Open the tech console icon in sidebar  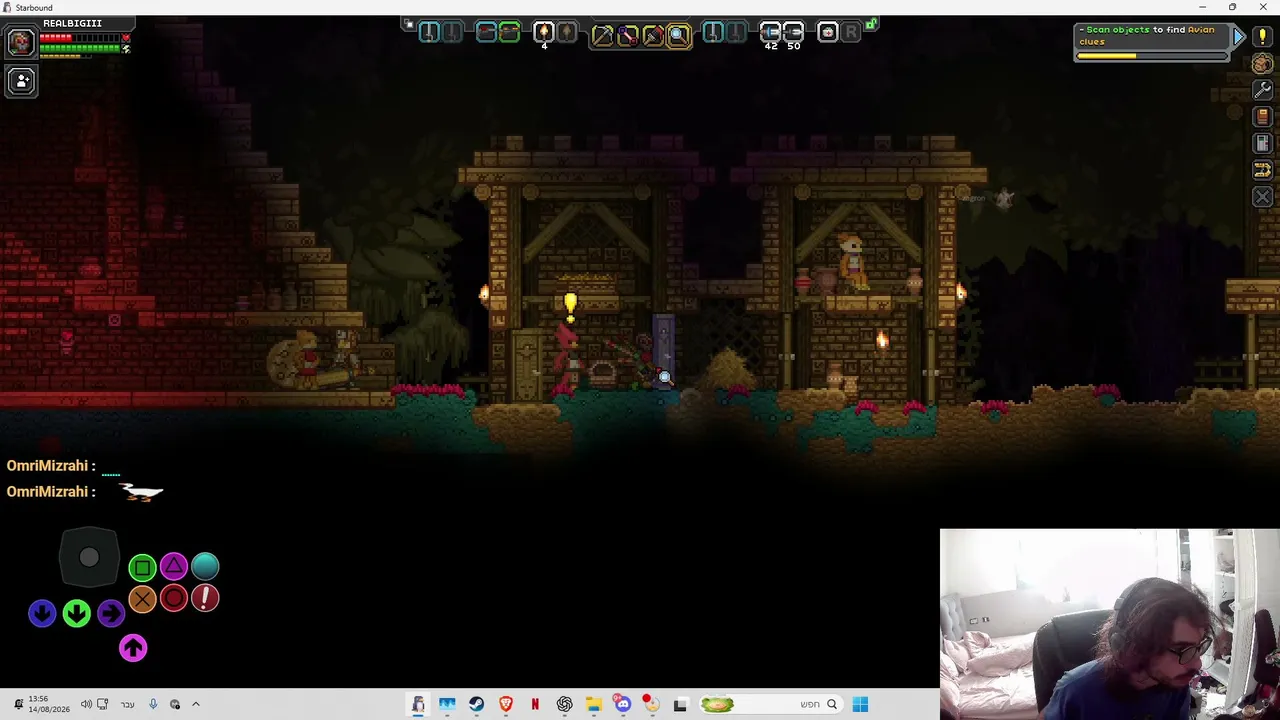(x=1262, y=144)
